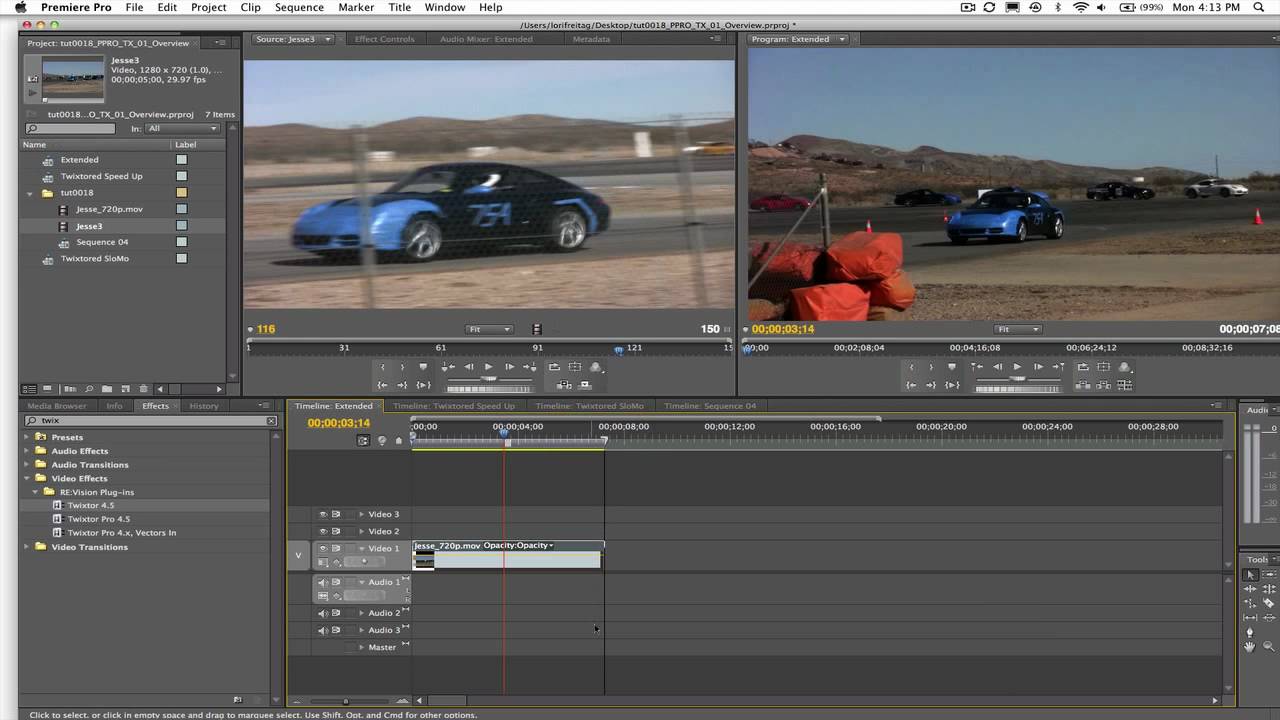This screenshot has width=1280, height=720.
Task: Collapse the tut0018 bin in Project panel
Action: 31,193
